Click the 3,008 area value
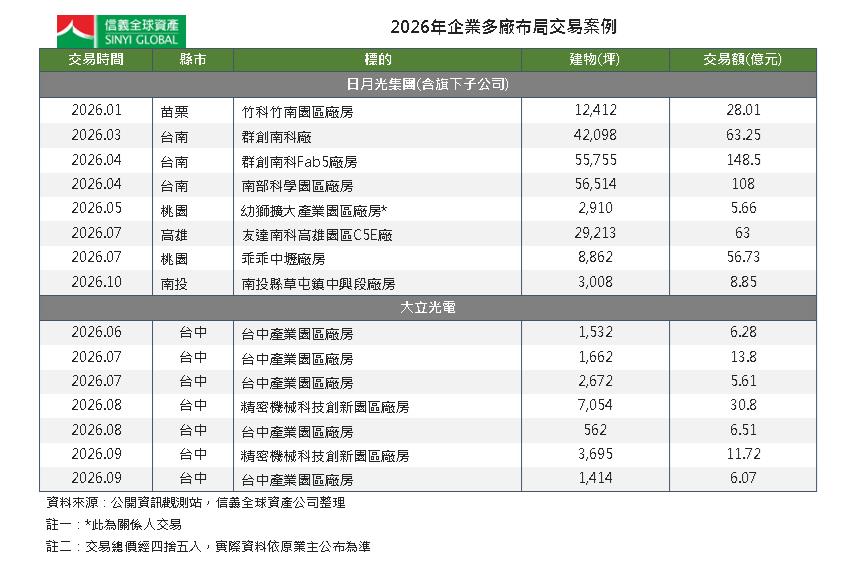The width and height of the screenshot is (860, 567). (x=596, y=282)
